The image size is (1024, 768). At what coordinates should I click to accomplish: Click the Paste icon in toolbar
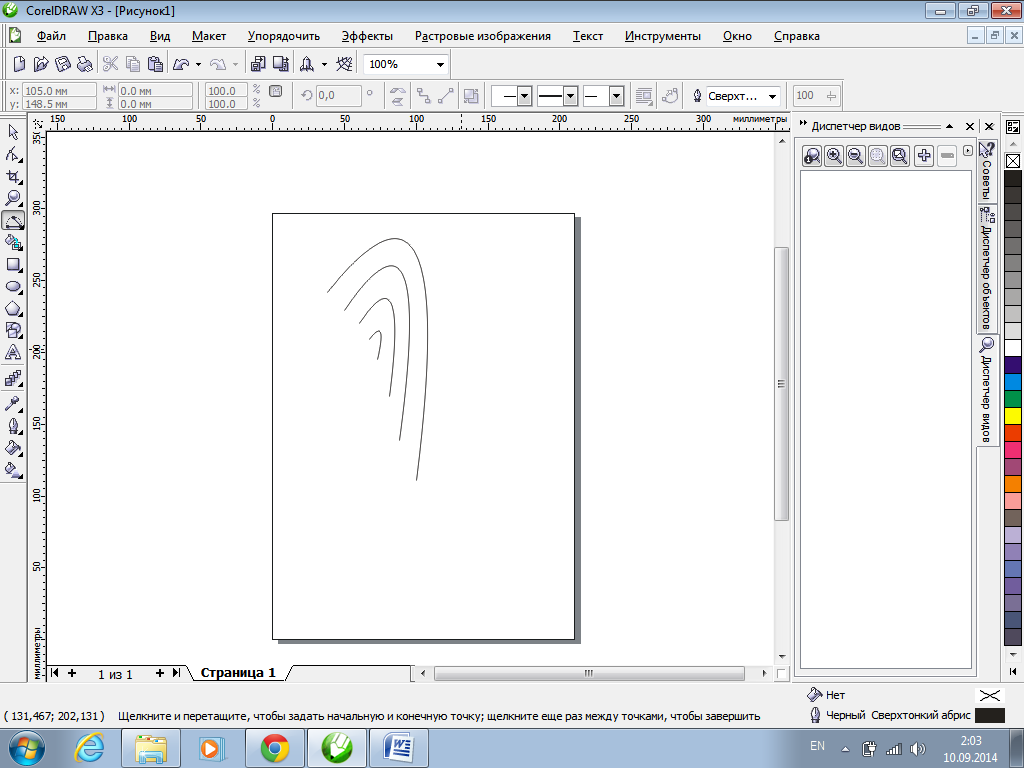pyautogui.click(x=155, y=64)
